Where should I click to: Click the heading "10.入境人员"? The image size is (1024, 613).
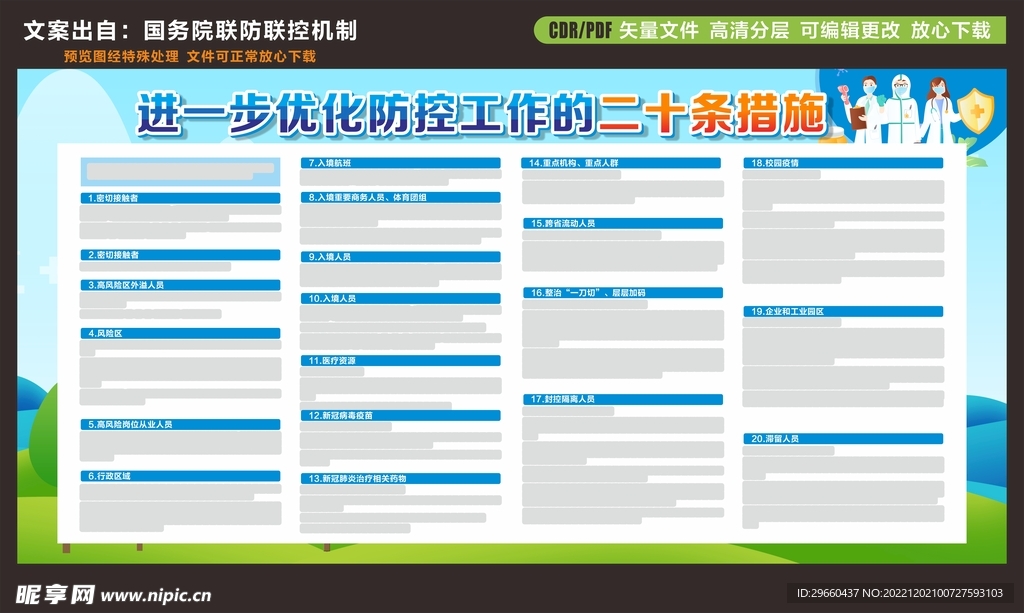coord(400,298)
